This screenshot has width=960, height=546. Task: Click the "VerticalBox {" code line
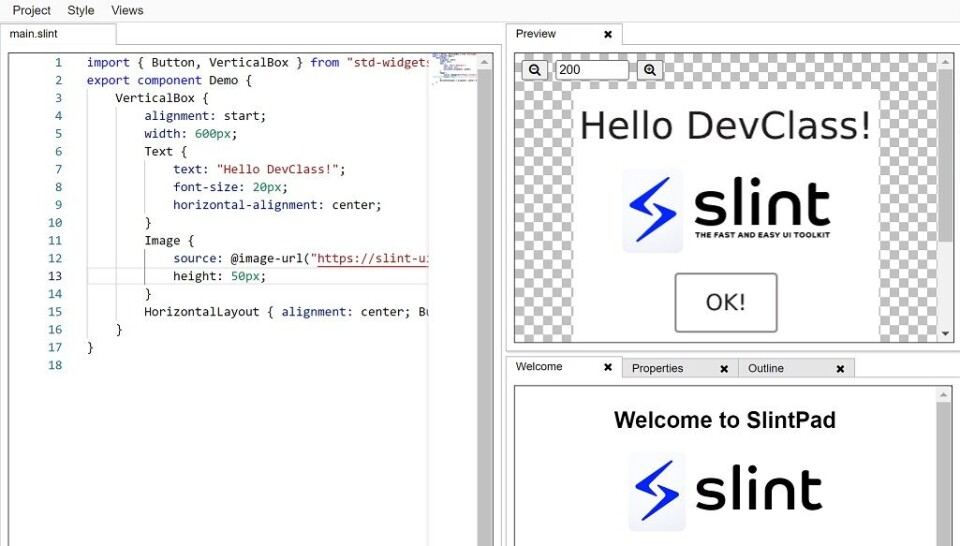(x=162, y=98)
